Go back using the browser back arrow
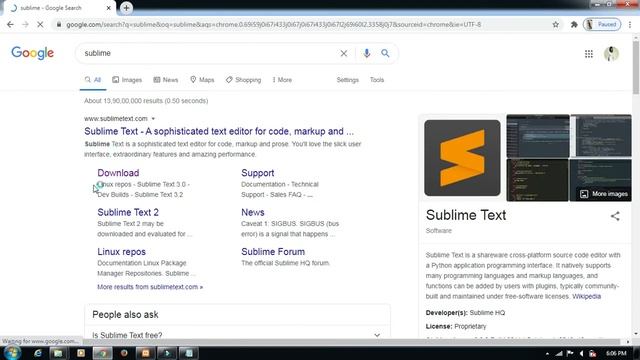The image size is (640, 360). tap(10, 24)
